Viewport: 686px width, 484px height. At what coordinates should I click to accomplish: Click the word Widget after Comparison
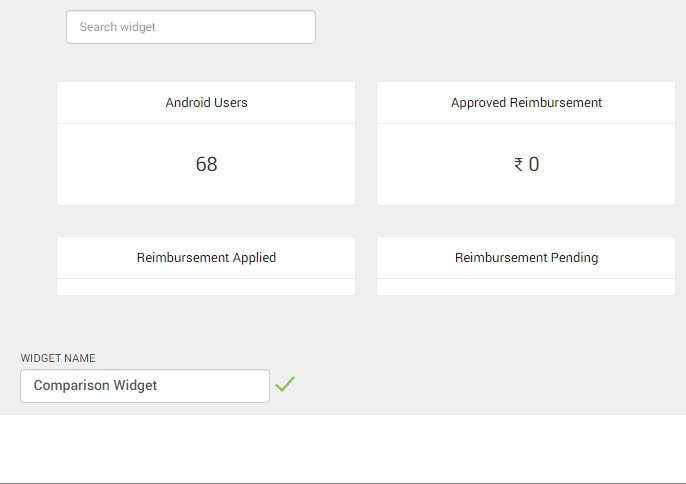(135, 386)
